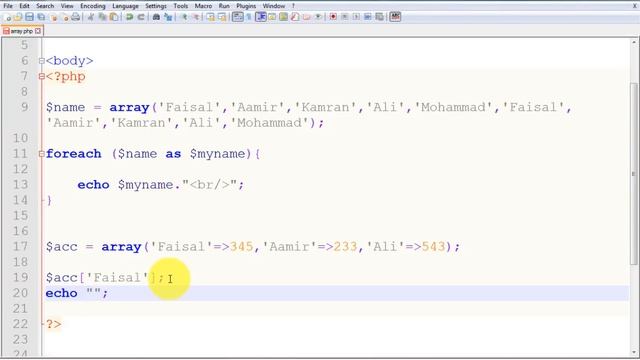Open the Function List panel icon
The width and height of the screenshot is (640, 360).
(295, 17)
